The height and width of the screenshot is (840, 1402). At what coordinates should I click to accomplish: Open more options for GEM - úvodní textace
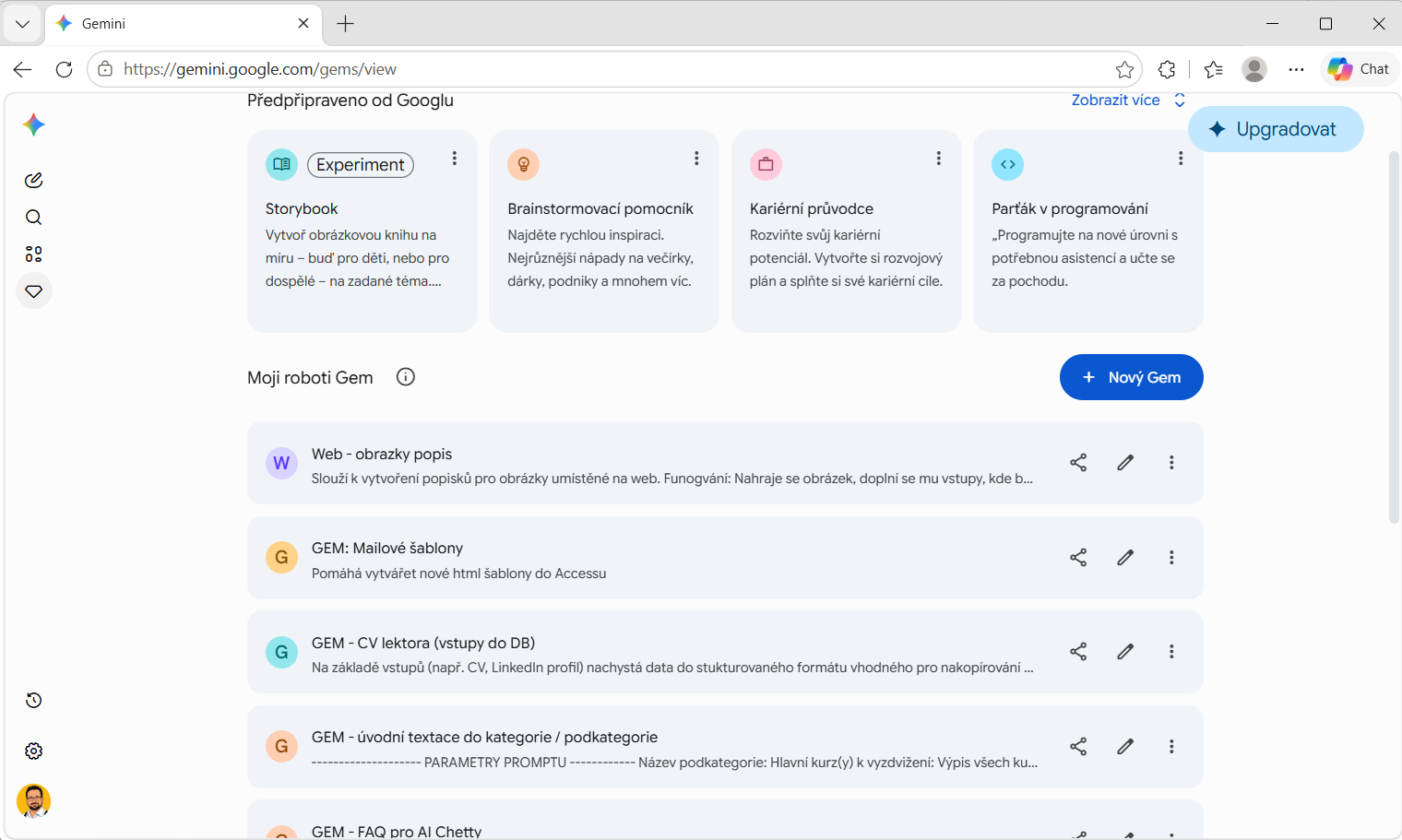pos(1171,747)
